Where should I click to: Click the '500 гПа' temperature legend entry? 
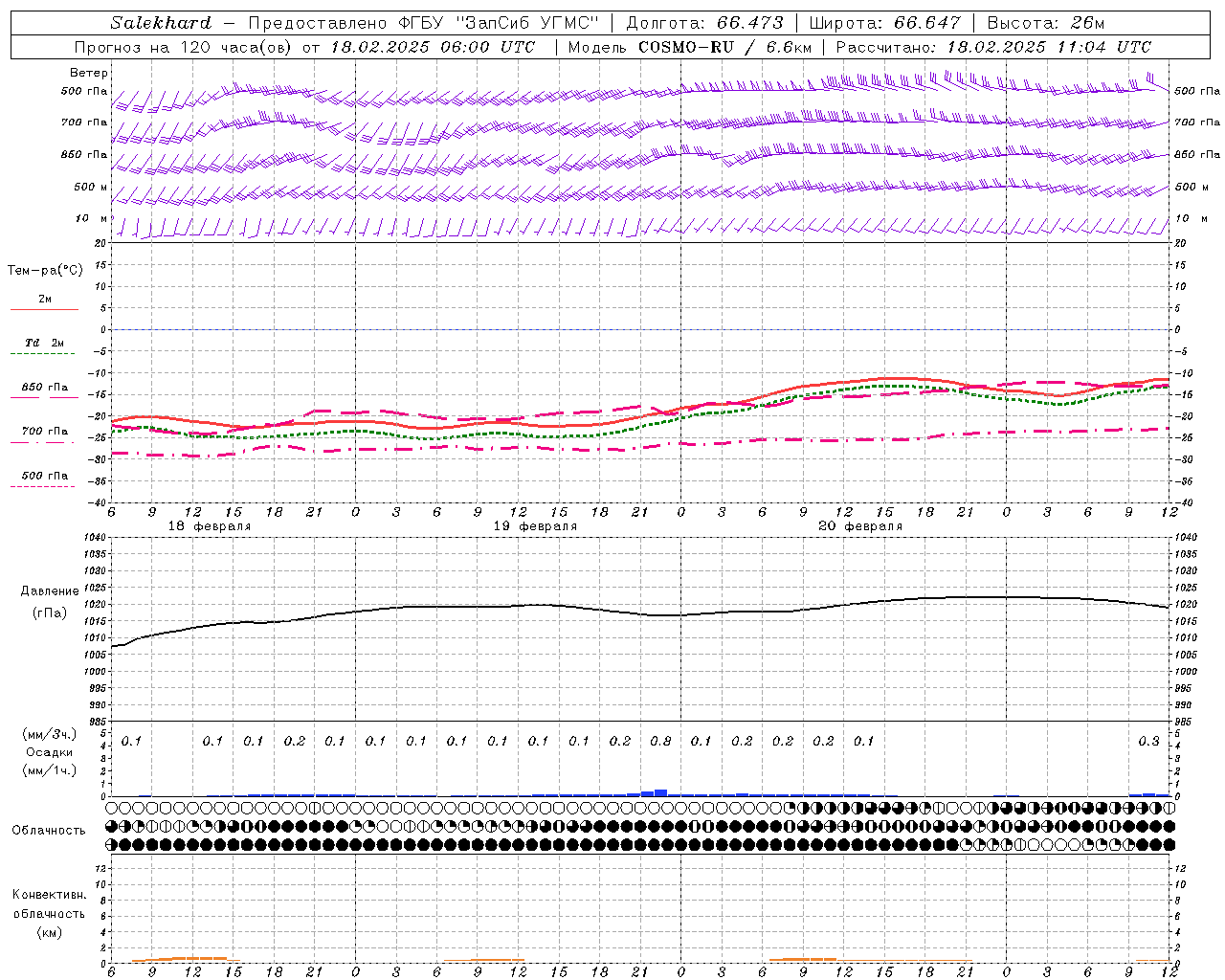pos(45,476)
